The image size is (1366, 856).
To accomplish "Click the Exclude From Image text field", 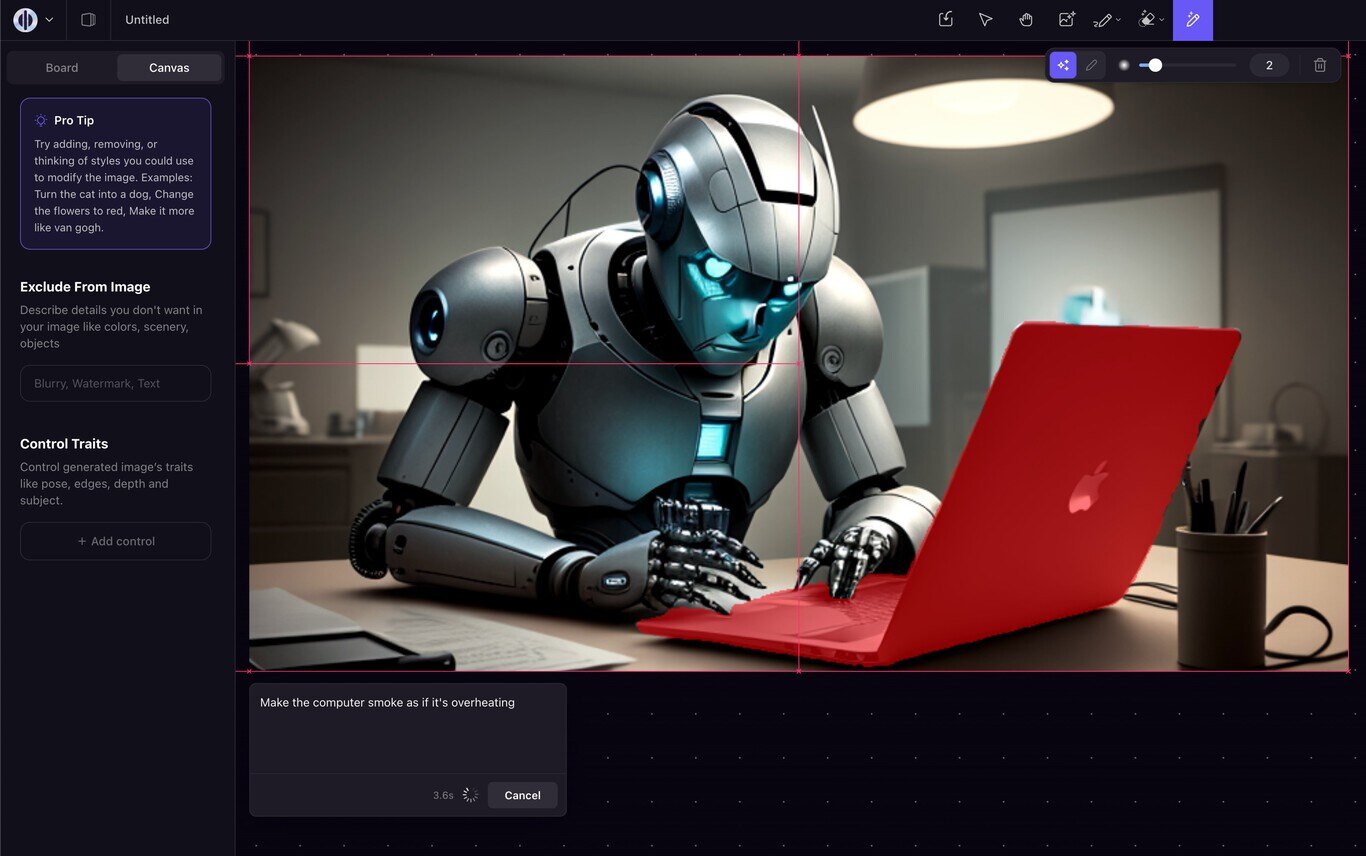I will pyautogui.click(x=116, y=383).
